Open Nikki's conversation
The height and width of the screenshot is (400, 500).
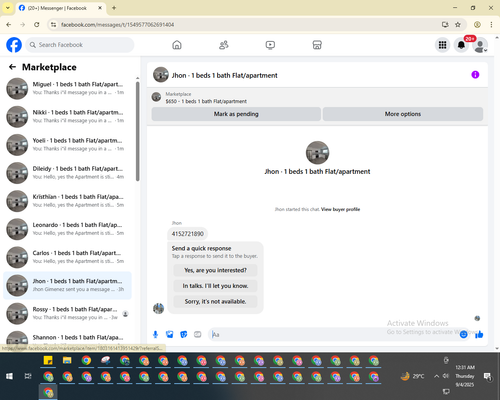point(68,117)
